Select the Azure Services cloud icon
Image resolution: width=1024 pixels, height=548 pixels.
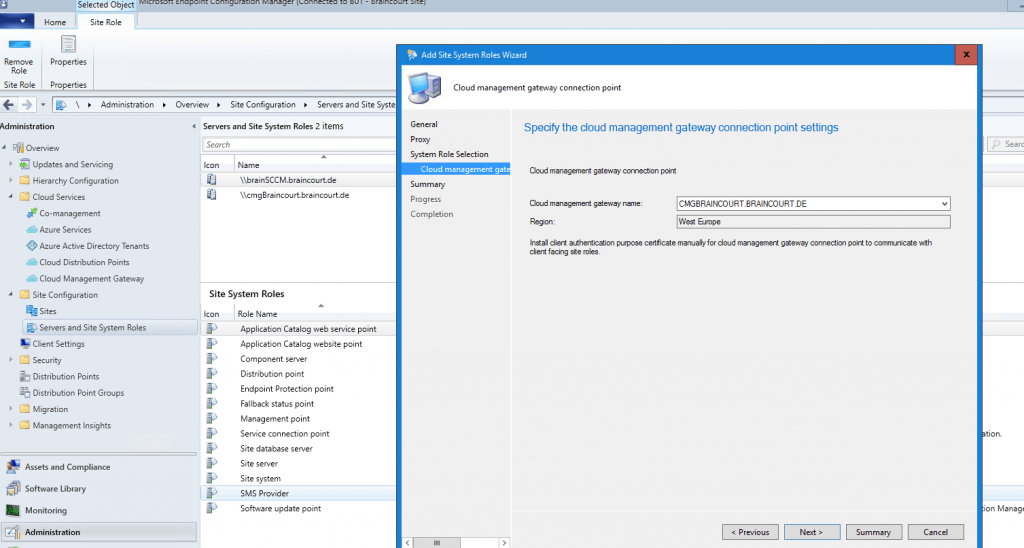[x=31, y=230]
